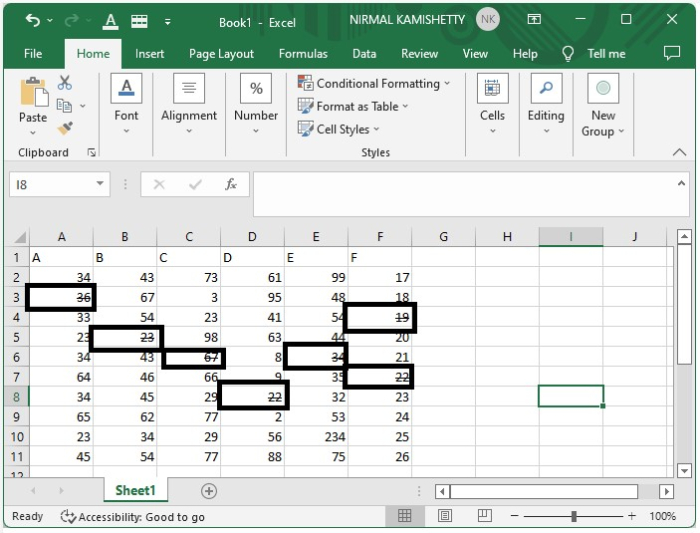The width and height of the screenshot is (700, 533).
Task: Click the zoom out minus button
Action: point(514,516)
